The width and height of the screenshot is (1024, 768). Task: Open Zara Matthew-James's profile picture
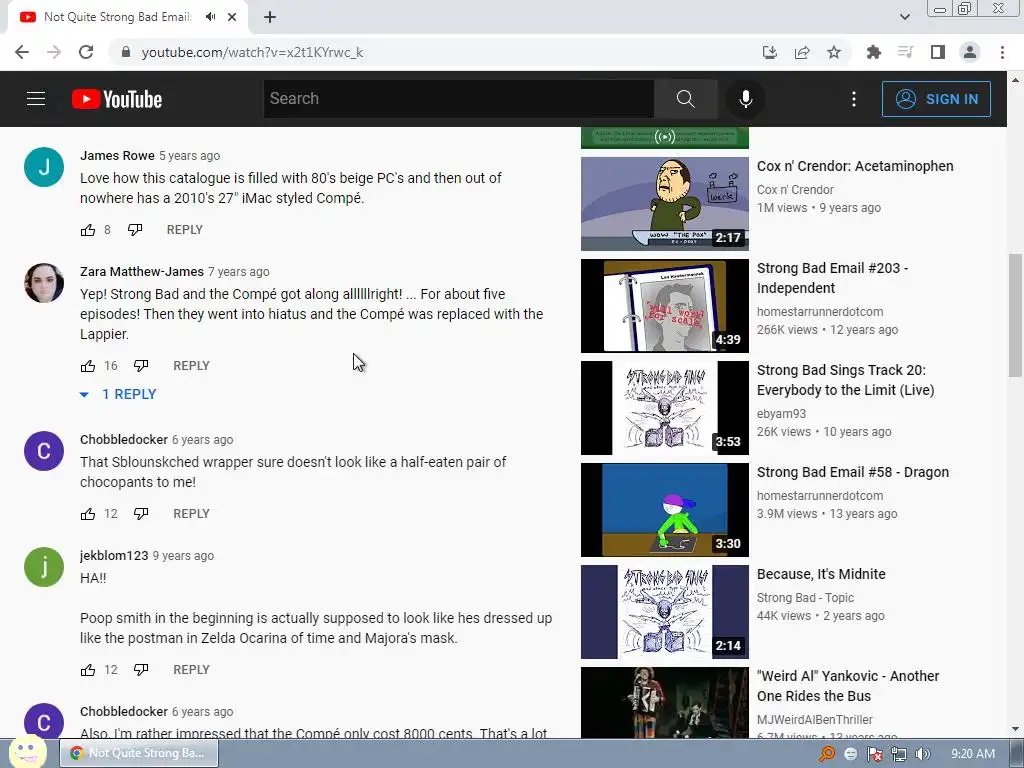[x=44, y=283]
